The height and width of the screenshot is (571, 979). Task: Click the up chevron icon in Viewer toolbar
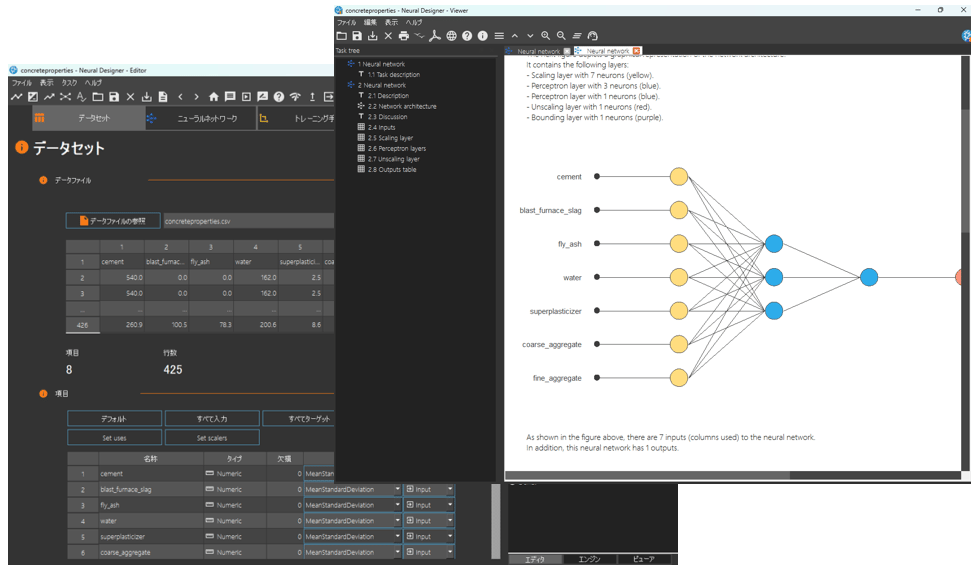coord(514,36)
